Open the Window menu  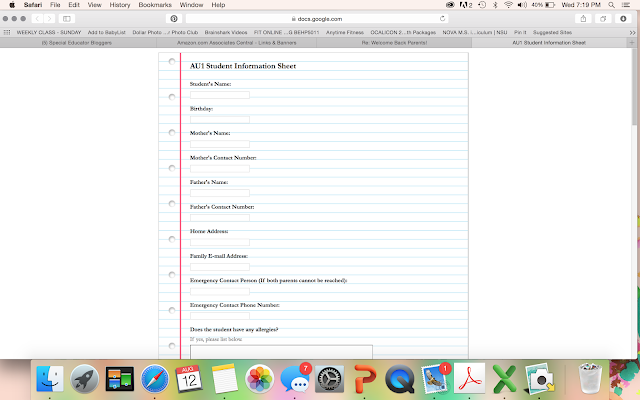point(191,5)
